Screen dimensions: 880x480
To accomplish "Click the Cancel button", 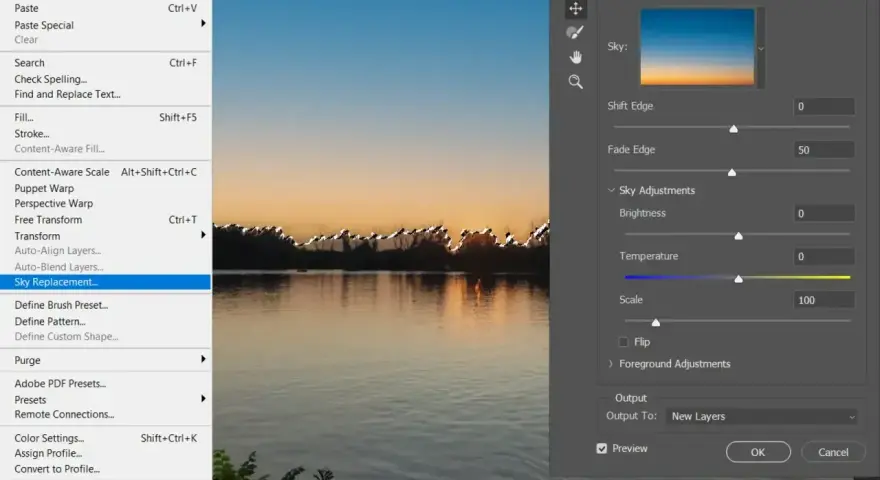I will click(x=833, y=452).
